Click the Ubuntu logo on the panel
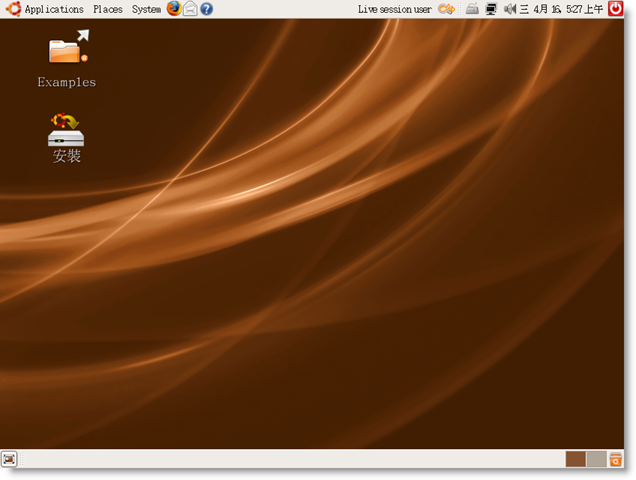The height and width of the screenshot is (480, 636). tap(13, 9)
